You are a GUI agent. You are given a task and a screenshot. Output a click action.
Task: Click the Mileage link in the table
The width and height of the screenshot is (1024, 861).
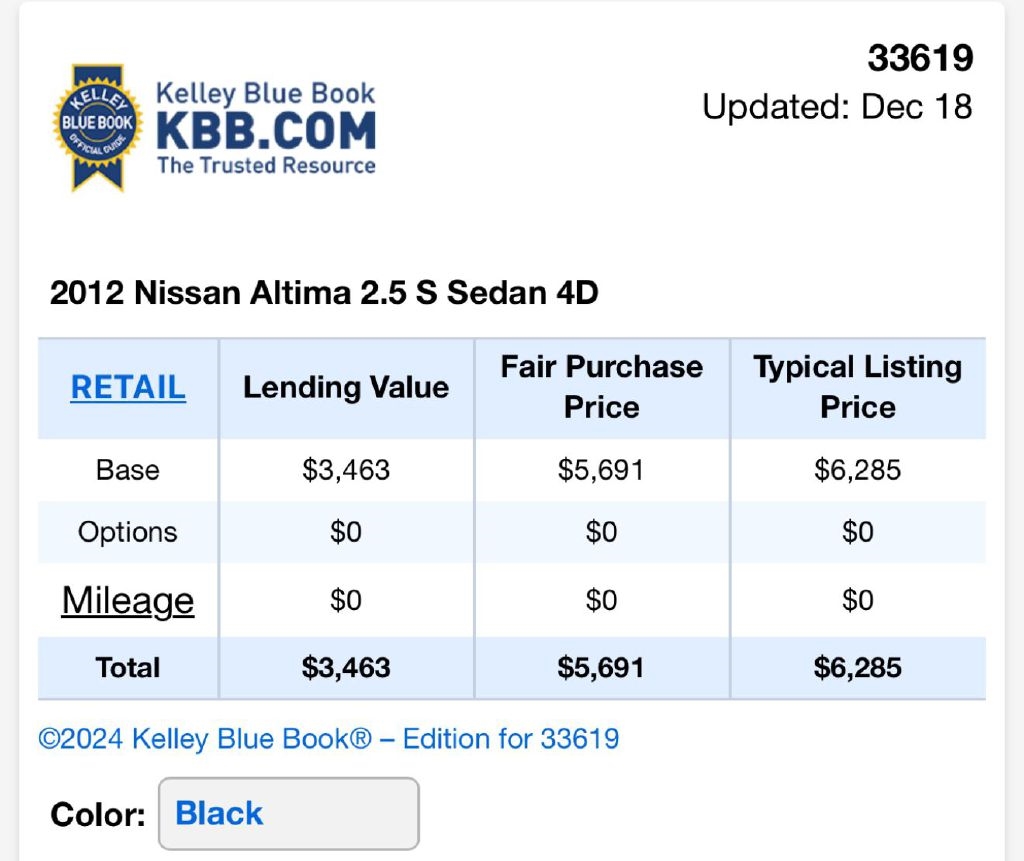click(128, 600)
